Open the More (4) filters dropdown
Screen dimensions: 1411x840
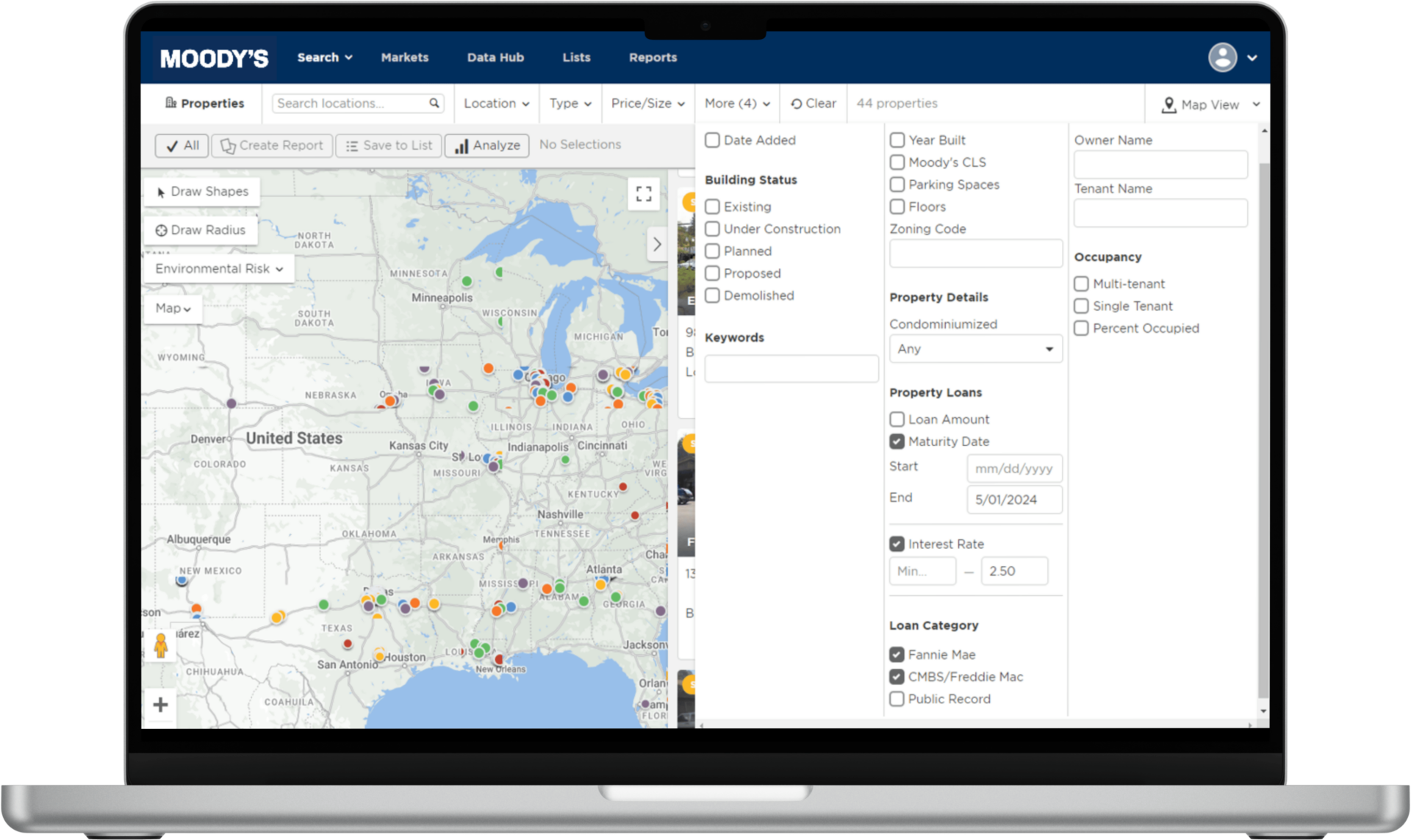click(736, 104)
